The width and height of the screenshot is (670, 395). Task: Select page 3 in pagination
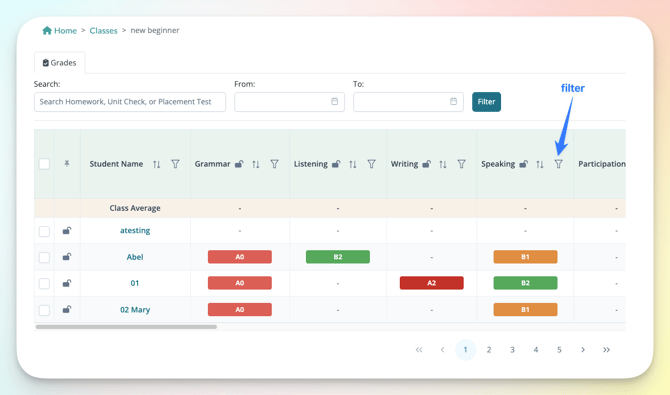512,350
